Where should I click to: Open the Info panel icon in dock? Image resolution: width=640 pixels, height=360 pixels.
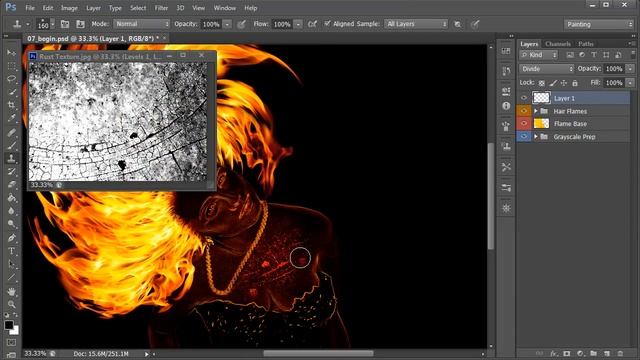point(506,106)
